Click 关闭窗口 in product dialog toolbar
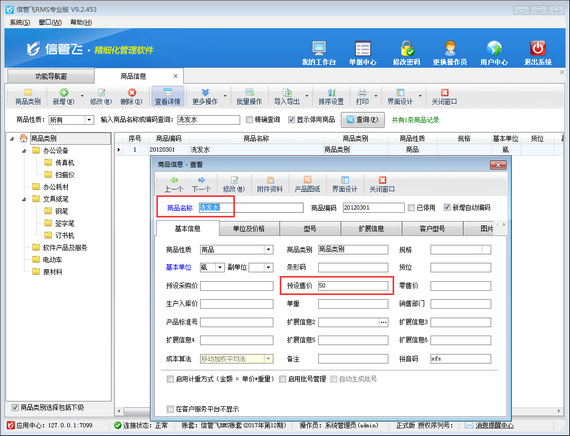The height and width of the screenshot is (436, 570). tap(382, 184)
